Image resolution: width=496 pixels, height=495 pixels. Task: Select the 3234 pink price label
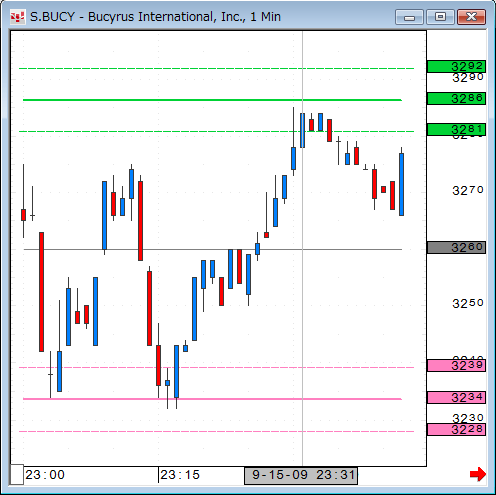[456, 397]
